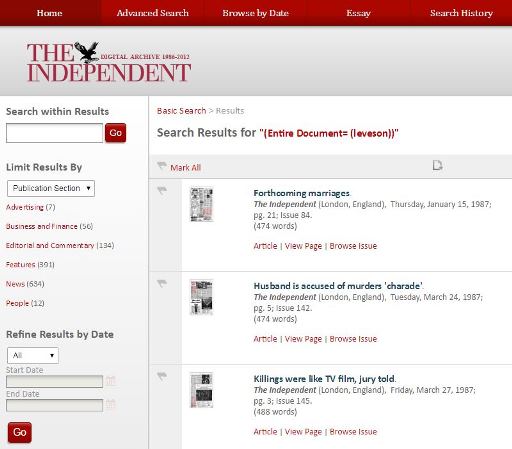Go to Browse by Date

[x=255, y=13]
